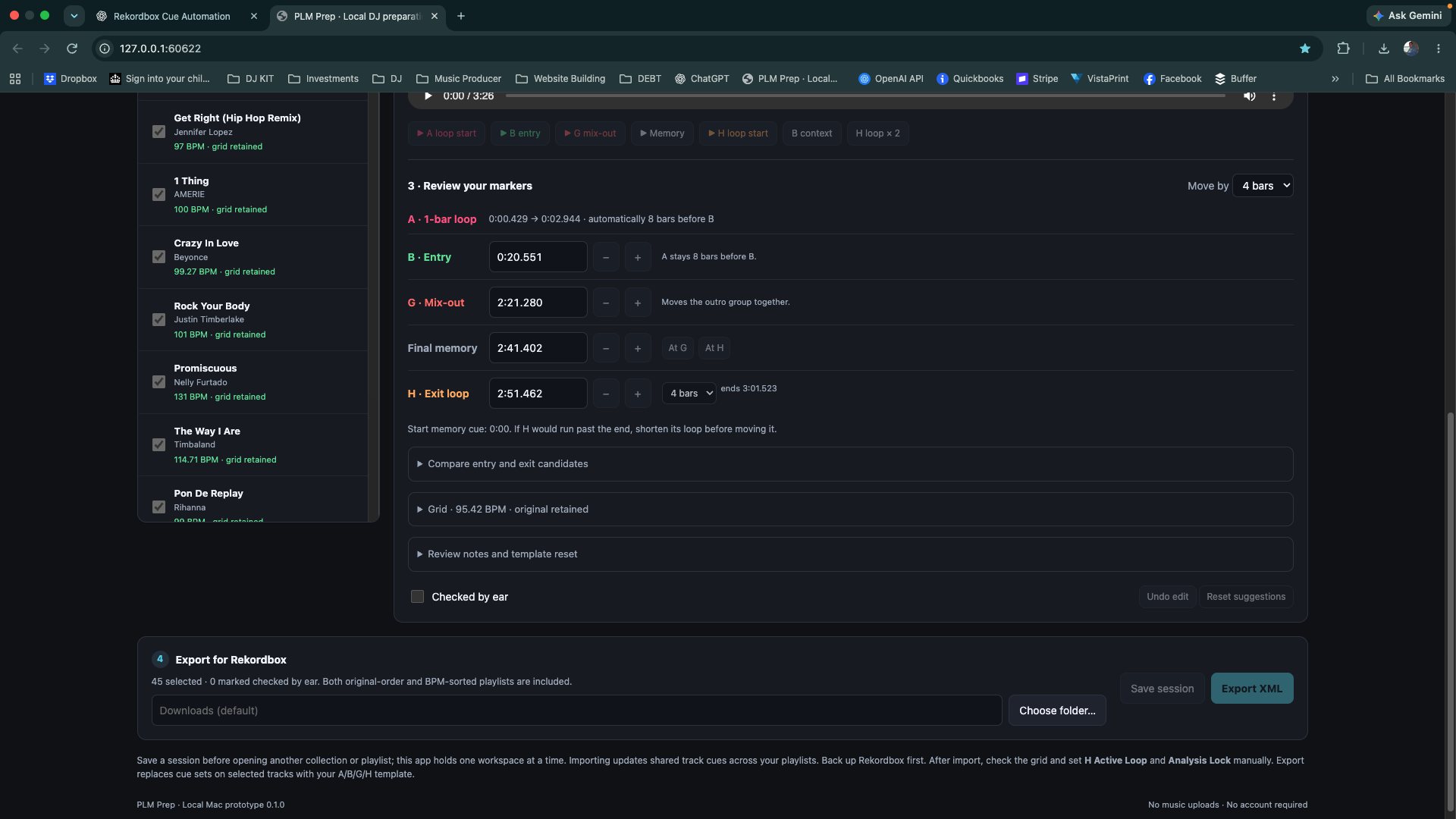Increase H Exit loop time with plus
The height and width of the screenshot is (819, 1456).
[x=638, y=394]
